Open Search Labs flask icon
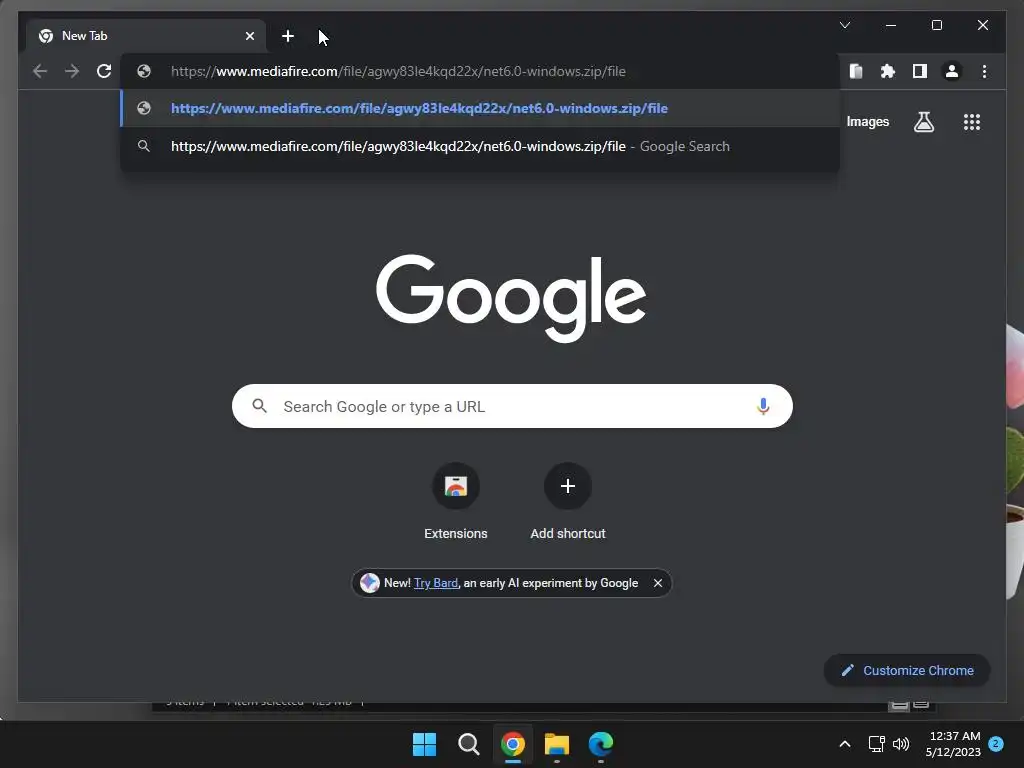The image size is (1024, 768). (x=923, y=122)
